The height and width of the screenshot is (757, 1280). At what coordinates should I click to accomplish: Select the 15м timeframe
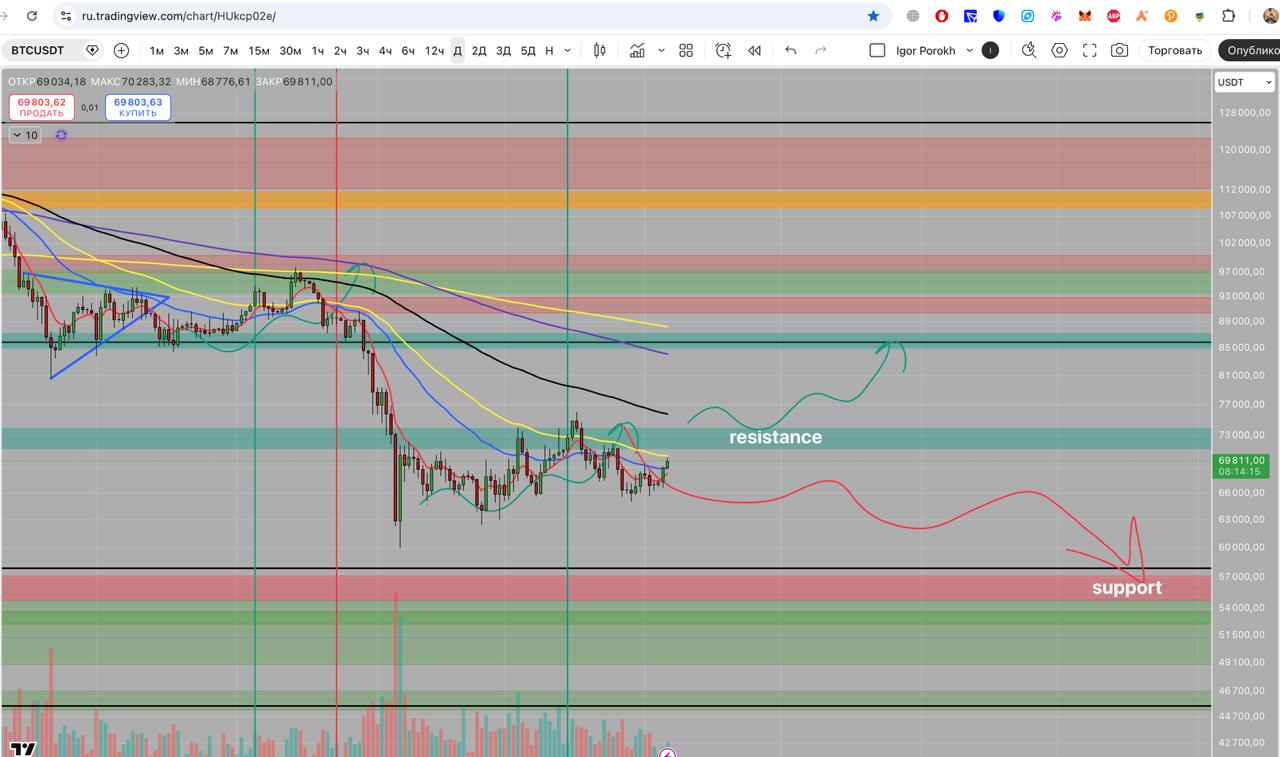(x=259, y=50)
